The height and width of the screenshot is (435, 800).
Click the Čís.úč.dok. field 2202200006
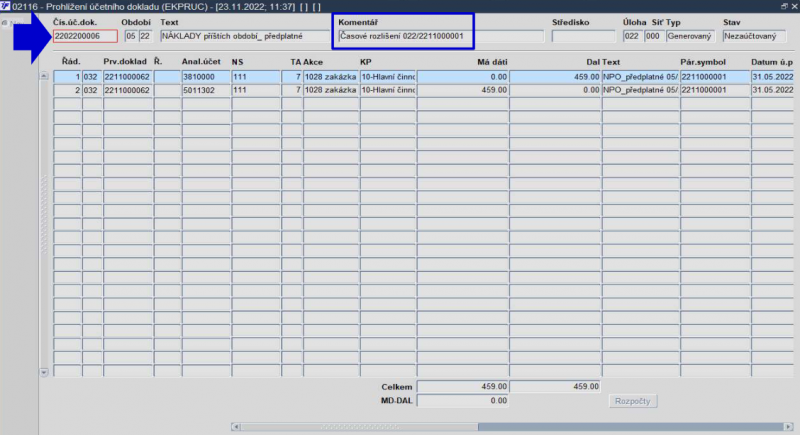tap(85, 36)
